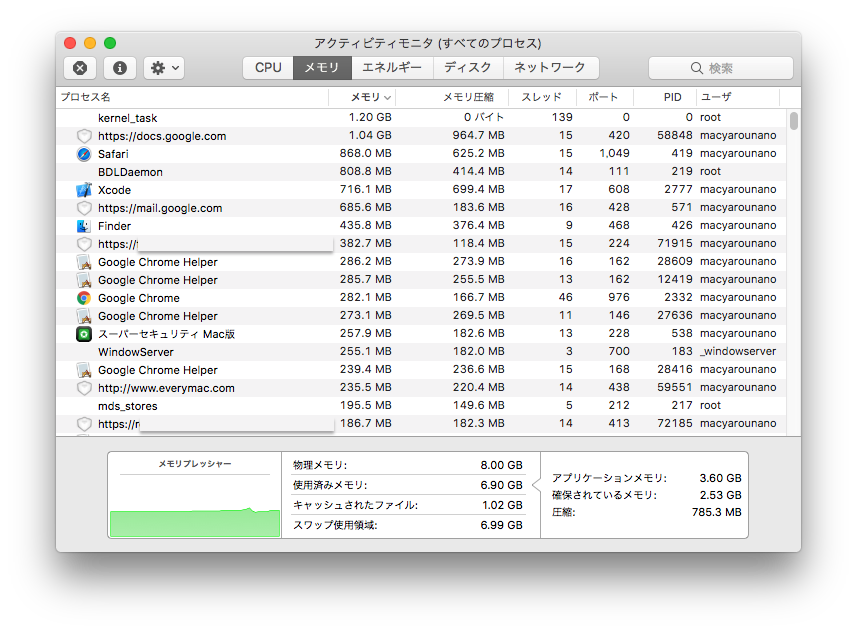Image resolution: width=857 pixels, height=632 pixels.
Task: Click the process list vertical scrollbar thumb
Action: tap(794, 121)
